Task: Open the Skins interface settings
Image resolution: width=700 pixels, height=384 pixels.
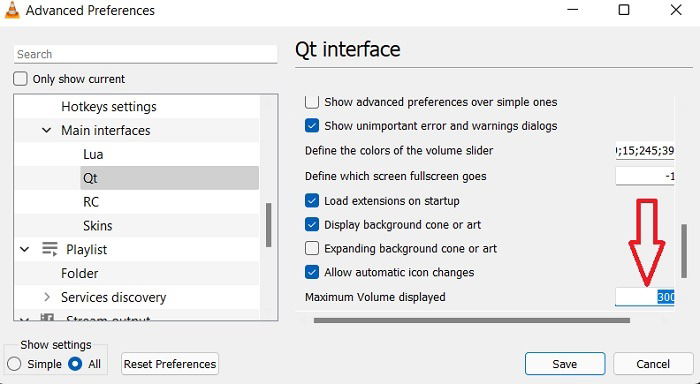Action: coord(97,225)
